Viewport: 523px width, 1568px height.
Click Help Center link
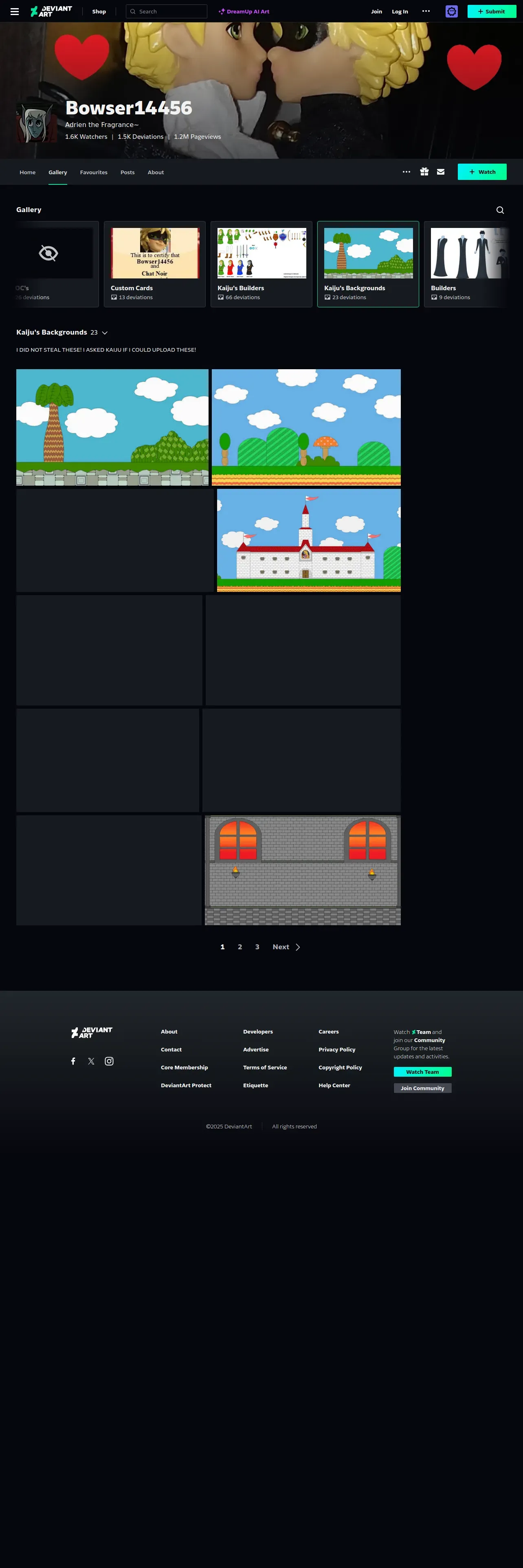tap(334, 1086)
